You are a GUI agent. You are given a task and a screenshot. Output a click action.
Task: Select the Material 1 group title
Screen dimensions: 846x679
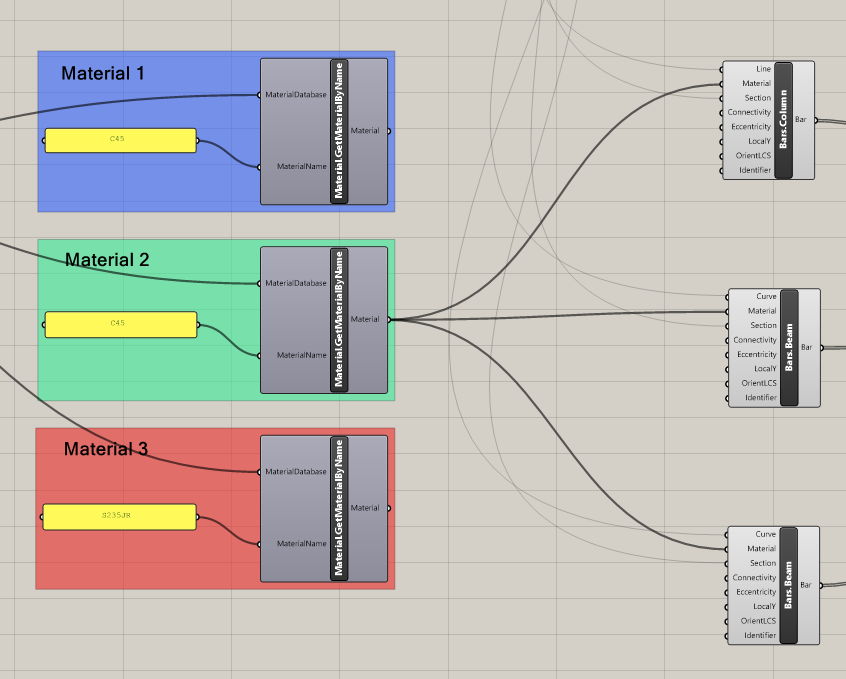coord(103,73)
